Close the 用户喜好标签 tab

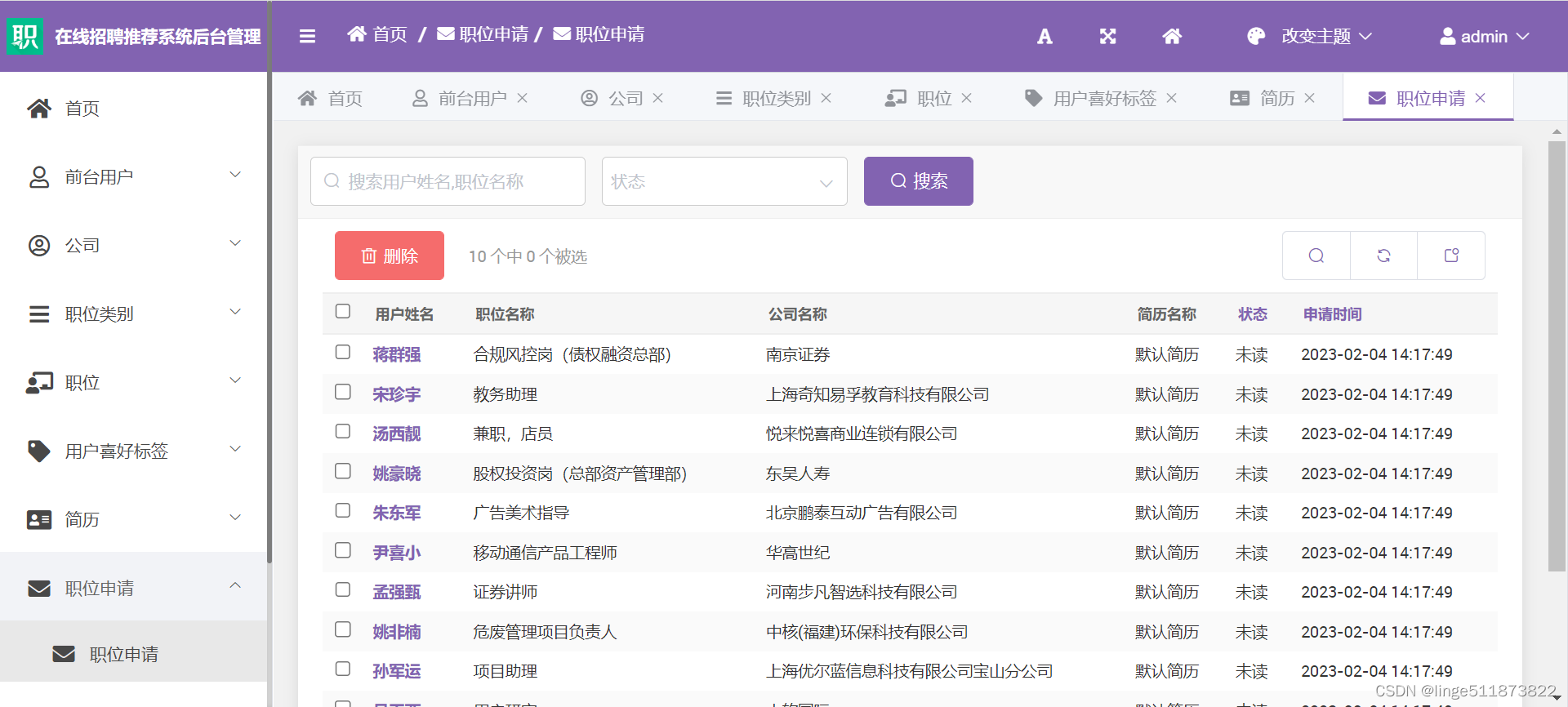tap(1172, 98)
